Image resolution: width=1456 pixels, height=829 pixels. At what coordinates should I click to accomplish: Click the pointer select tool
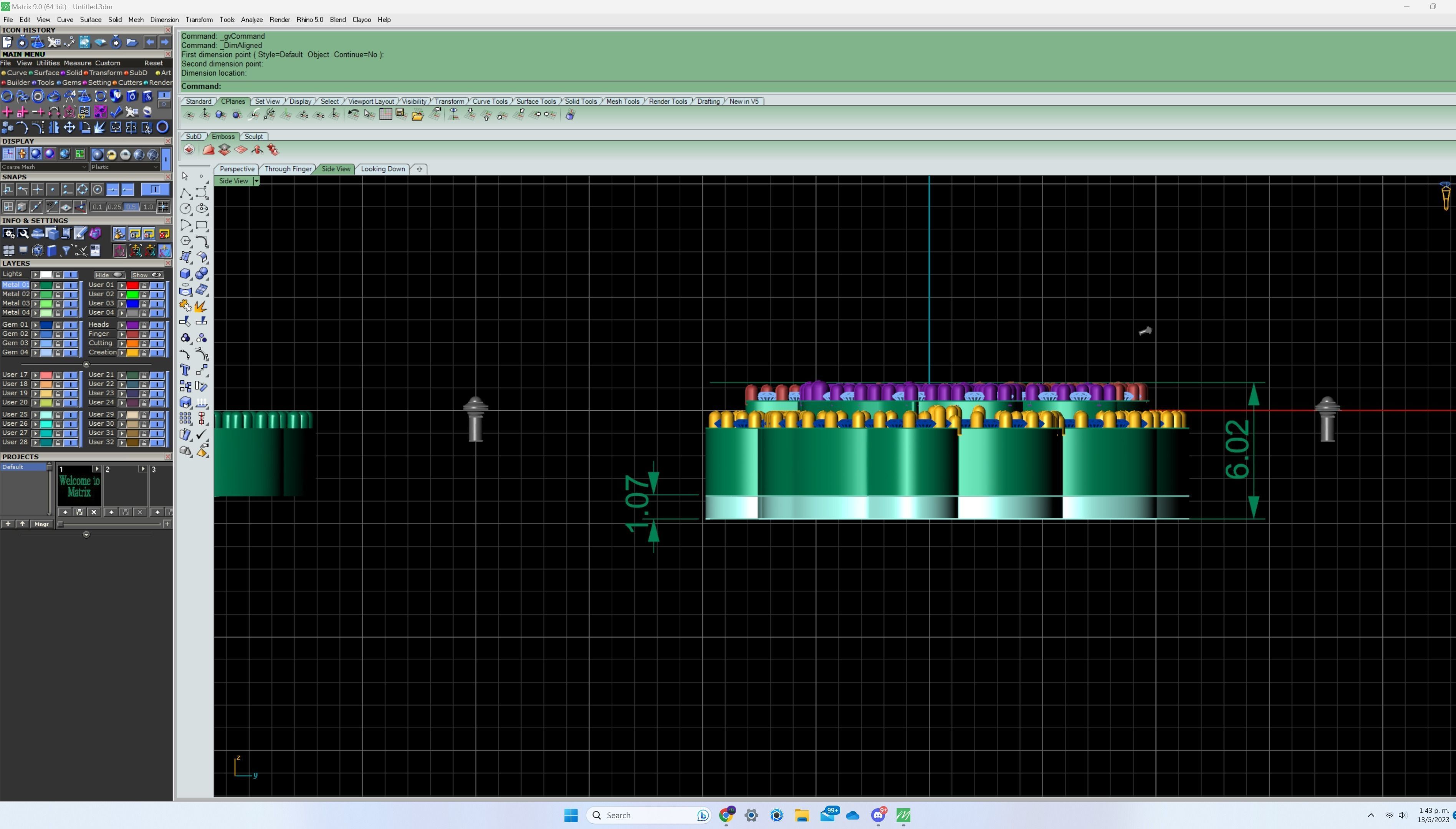coord(185,177)
